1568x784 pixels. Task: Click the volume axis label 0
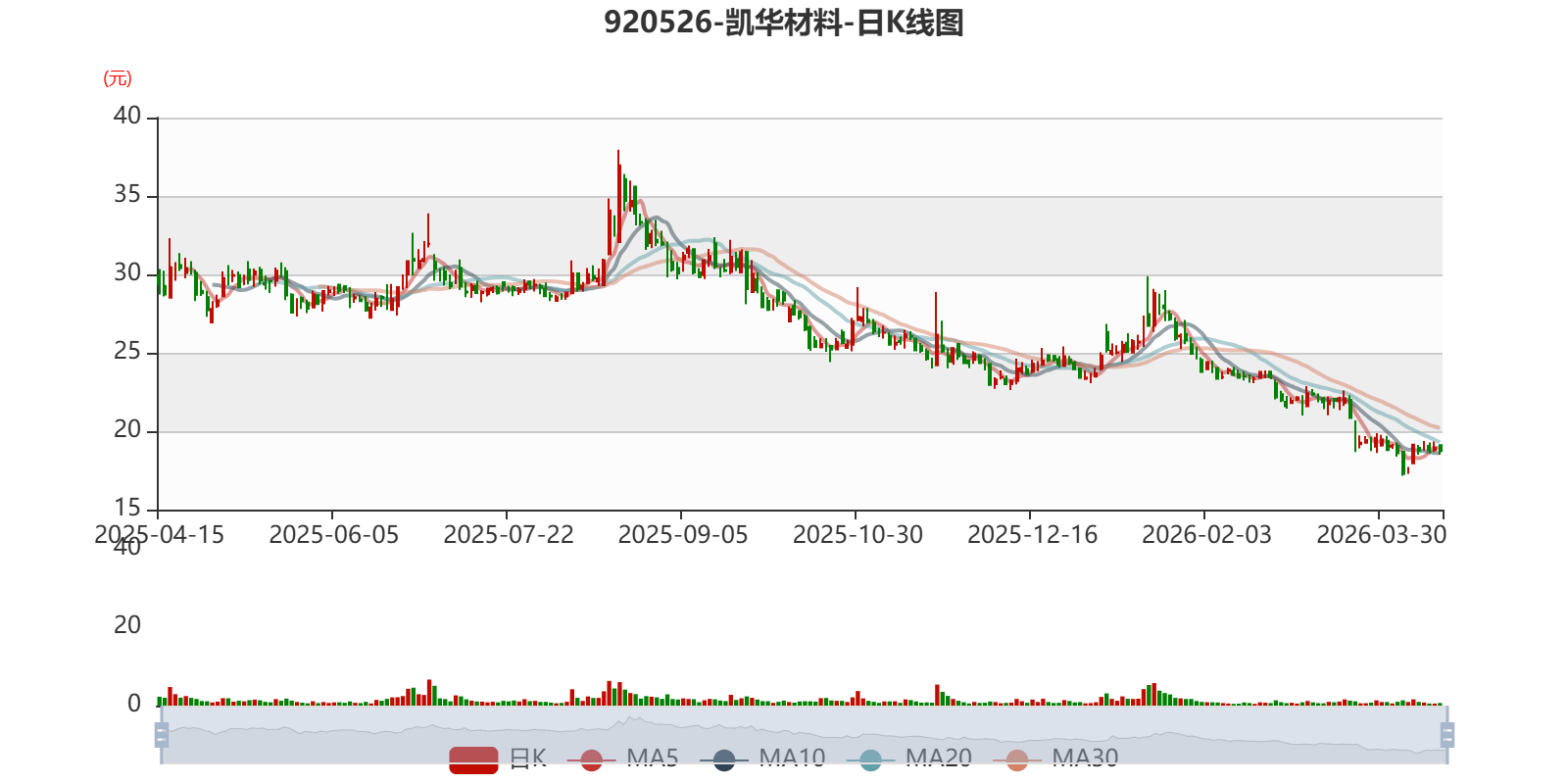point(134,704)
